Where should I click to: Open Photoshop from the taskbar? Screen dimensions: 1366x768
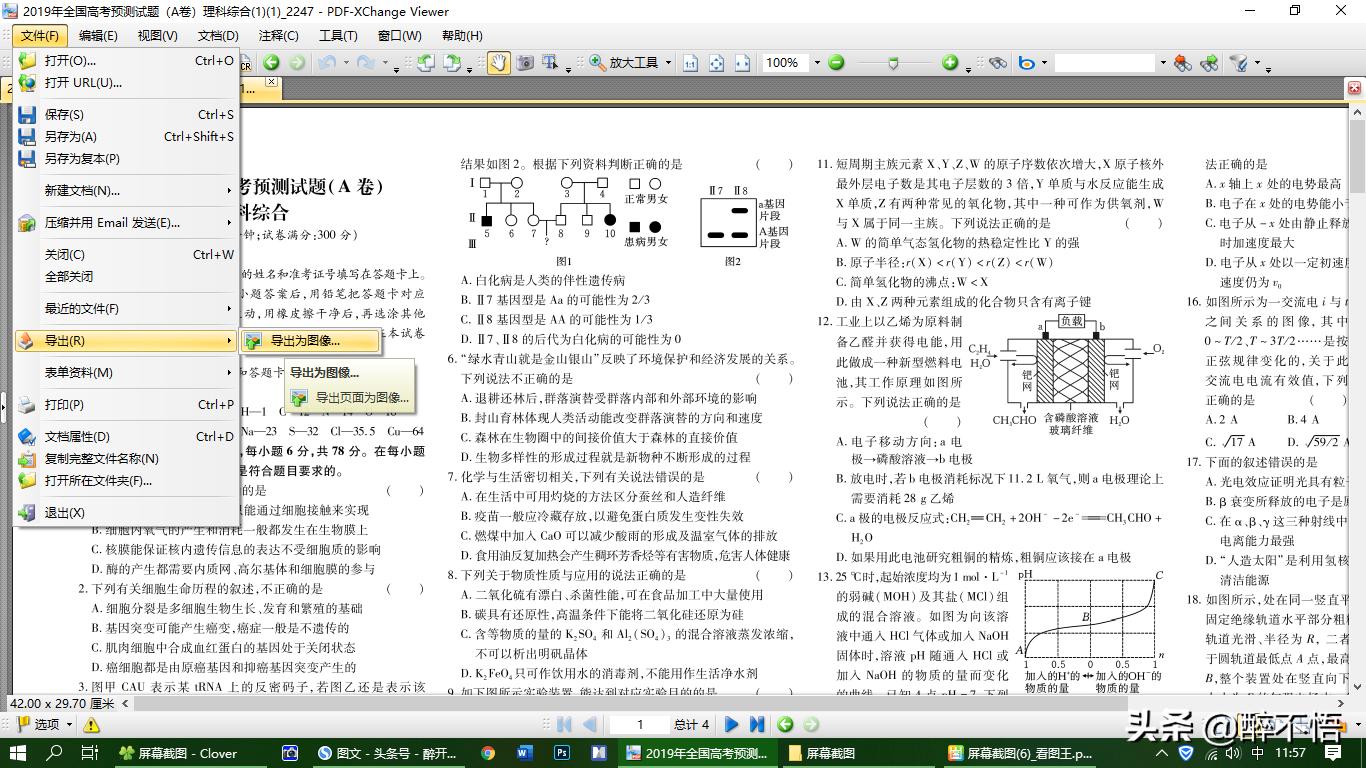[x=562, y=753]
